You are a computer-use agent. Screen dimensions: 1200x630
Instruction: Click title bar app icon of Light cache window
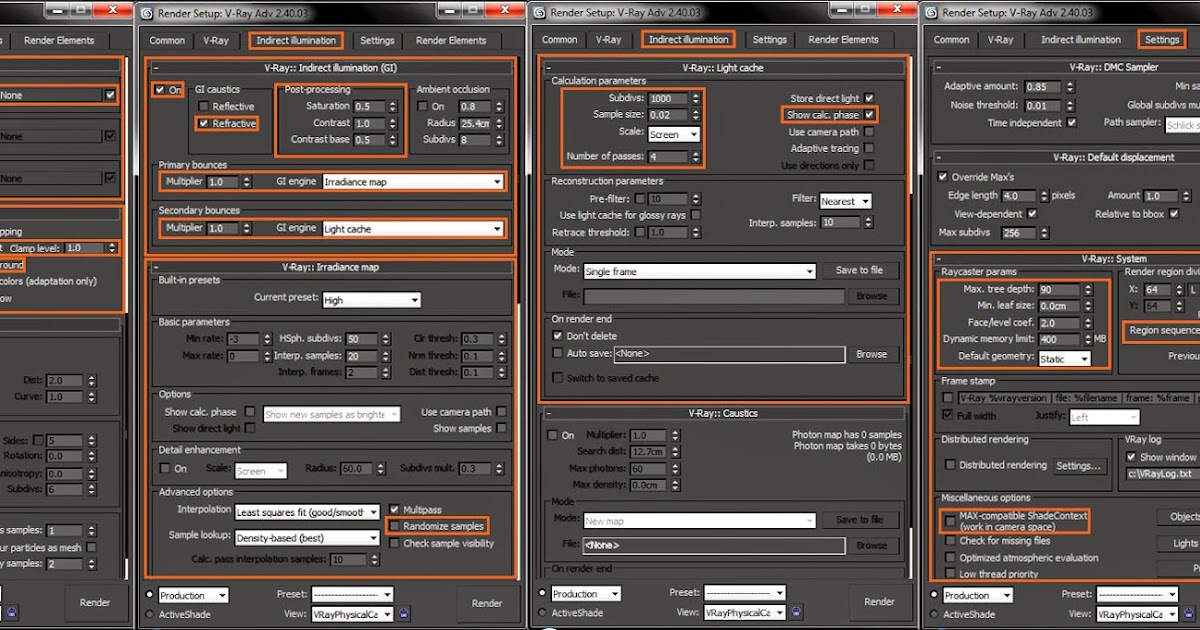click(540, 13)
